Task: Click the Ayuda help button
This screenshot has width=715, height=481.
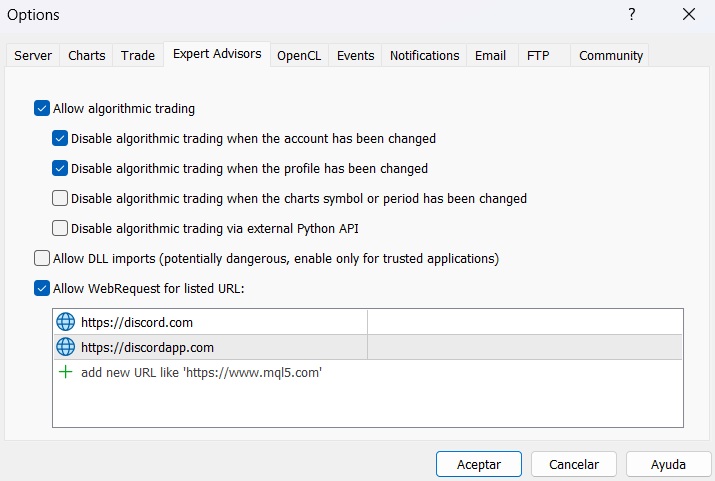Action: tap(668, 464)
